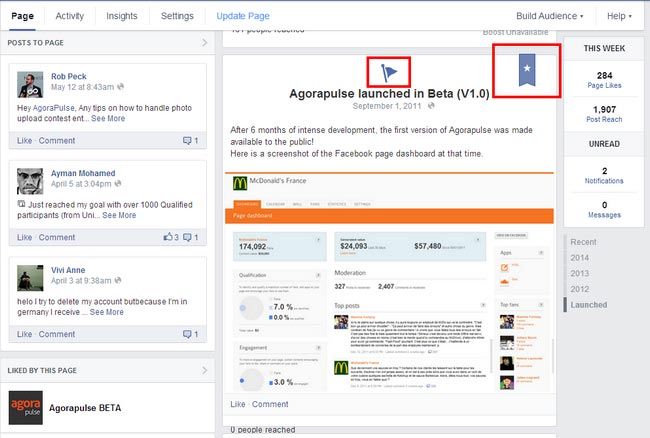
Task: Click the 'Boost Unavailable' text
Action: click(x=515, y=32)
